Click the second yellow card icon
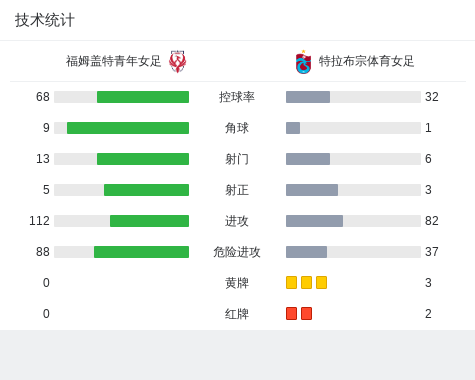 pyautogui.click(x=306, y=282)
